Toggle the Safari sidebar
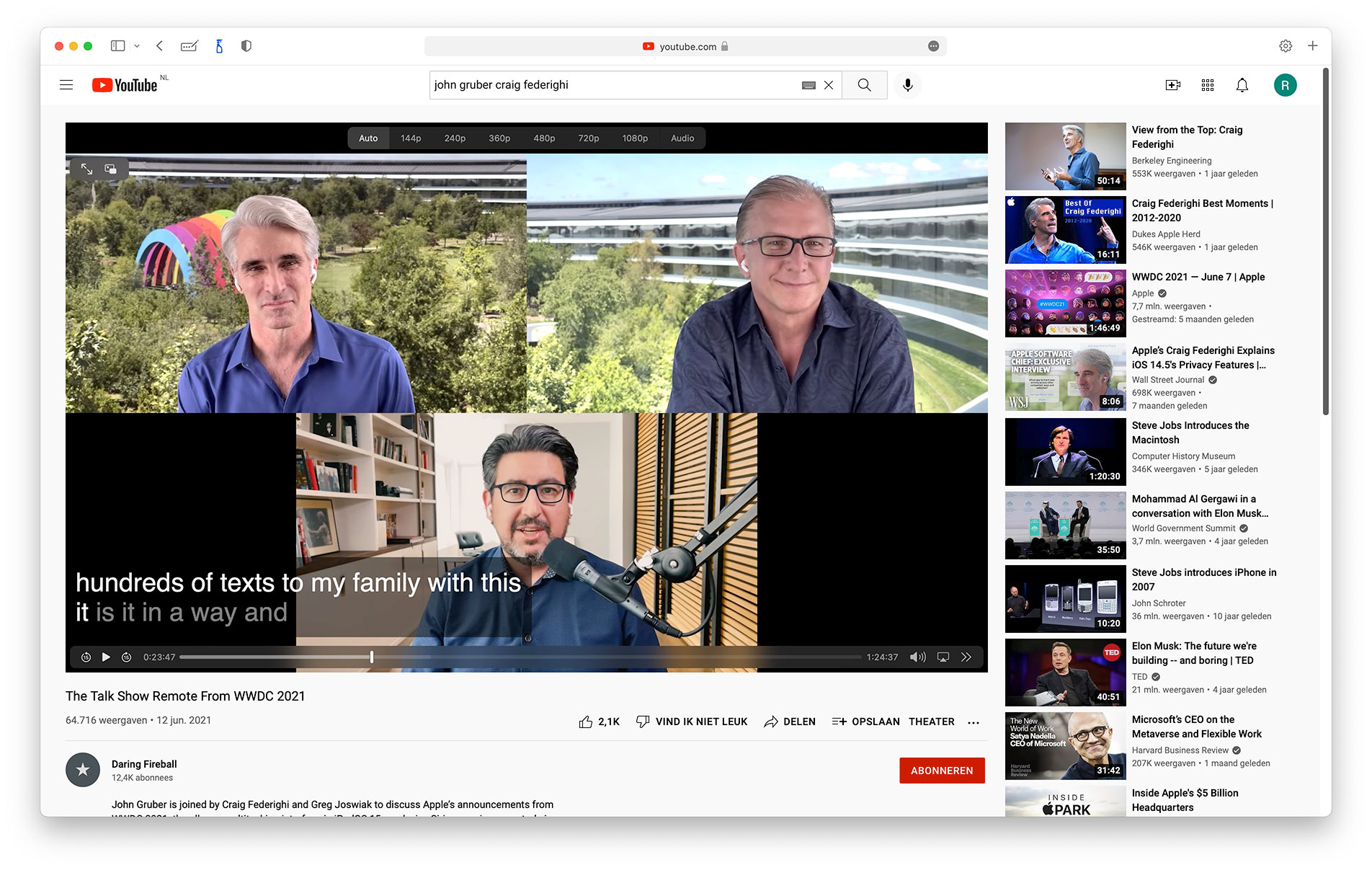The image size is (1372, 870). pyautogui.click(x=117, y=45)
